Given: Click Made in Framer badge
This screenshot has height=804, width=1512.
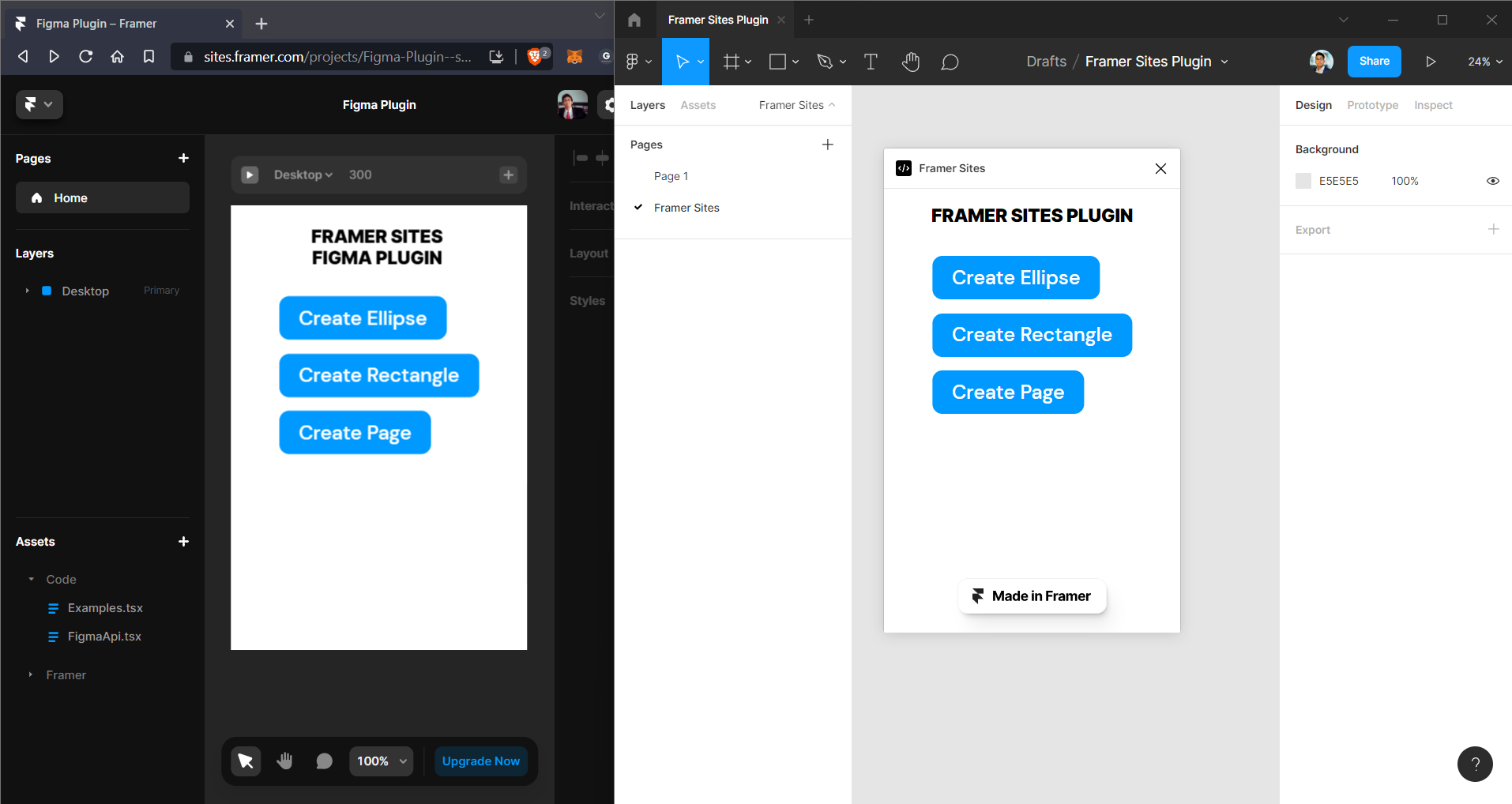Looking at the screenshot, I should tap(1032, 596).
